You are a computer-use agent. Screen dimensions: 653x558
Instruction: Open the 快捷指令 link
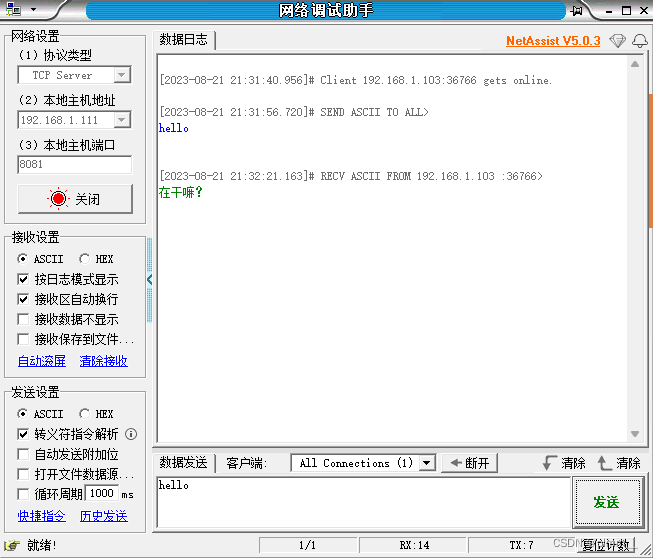42,516
